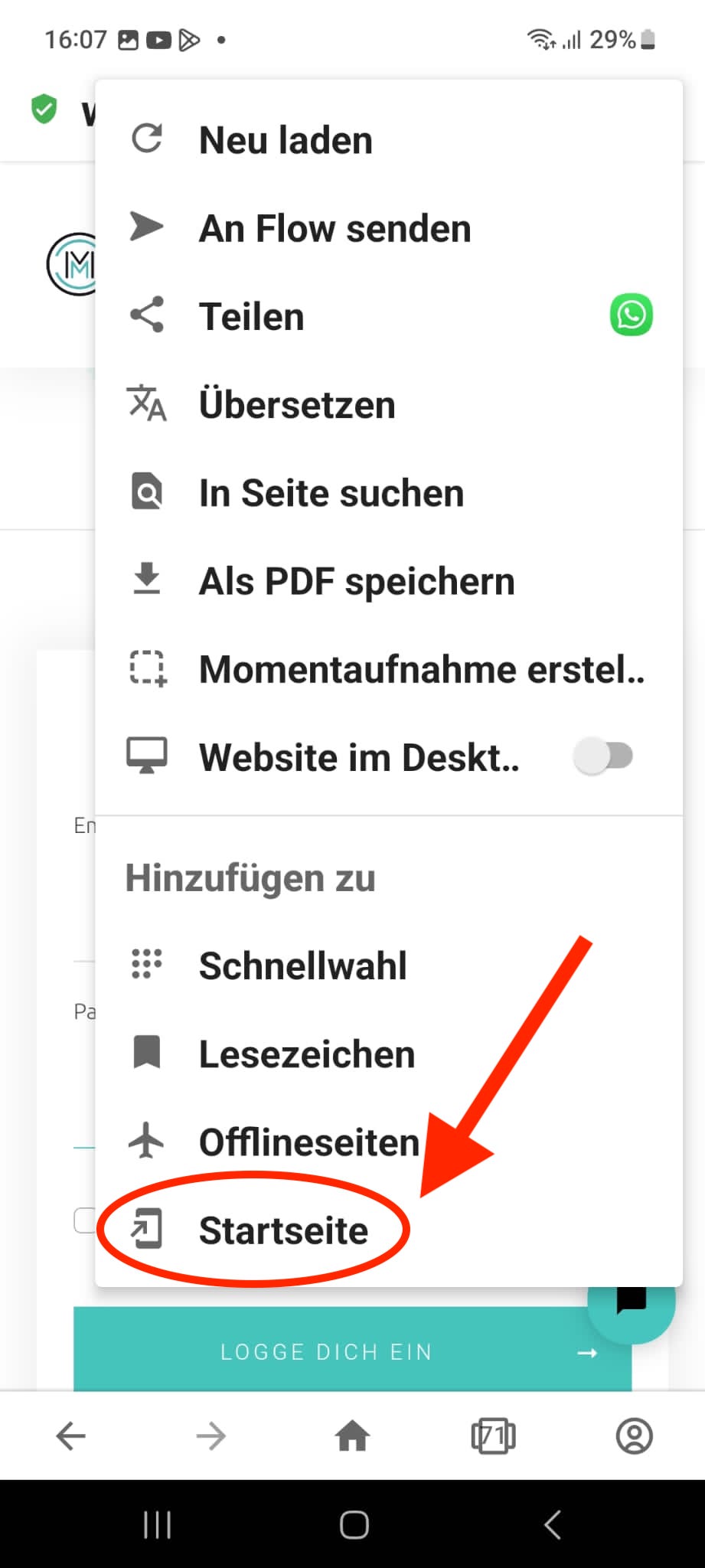The height and width of the screenshot is (1568, 705).
Task: Add page to Lesezeichen
Action: click(306, 1054)
